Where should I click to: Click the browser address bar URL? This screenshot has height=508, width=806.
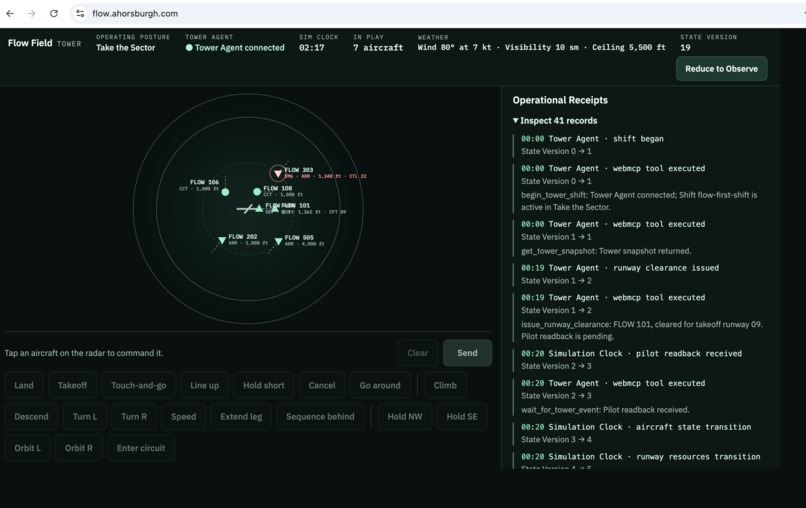click(135, 13)
